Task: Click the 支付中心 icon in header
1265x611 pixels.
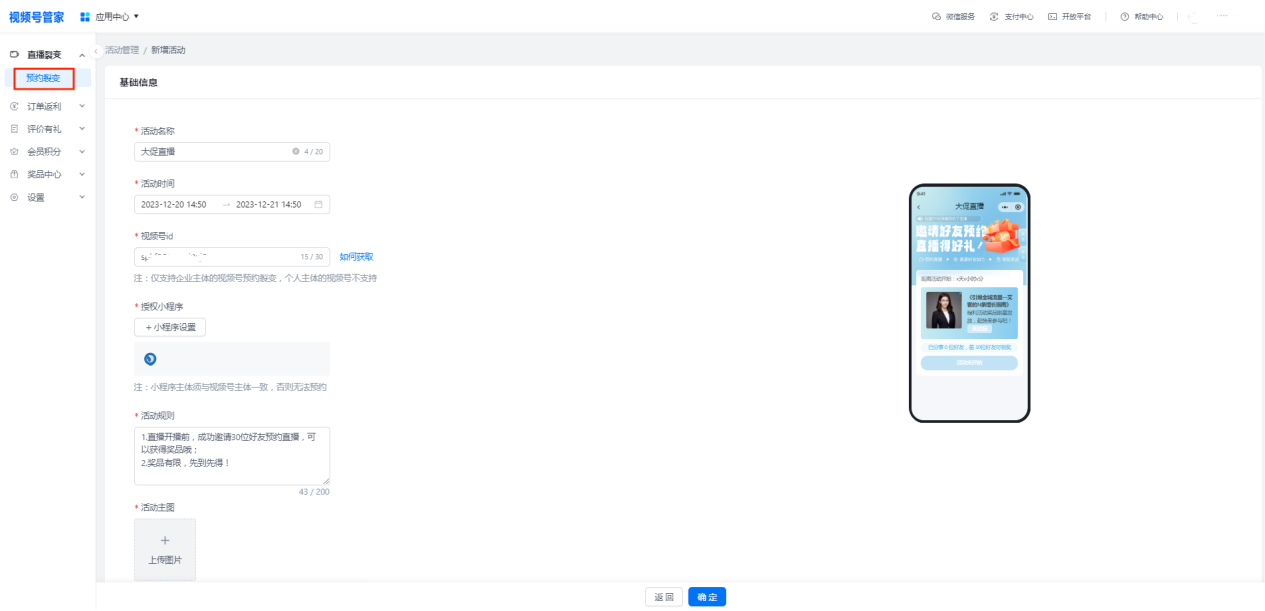Action: coord(994,17)
